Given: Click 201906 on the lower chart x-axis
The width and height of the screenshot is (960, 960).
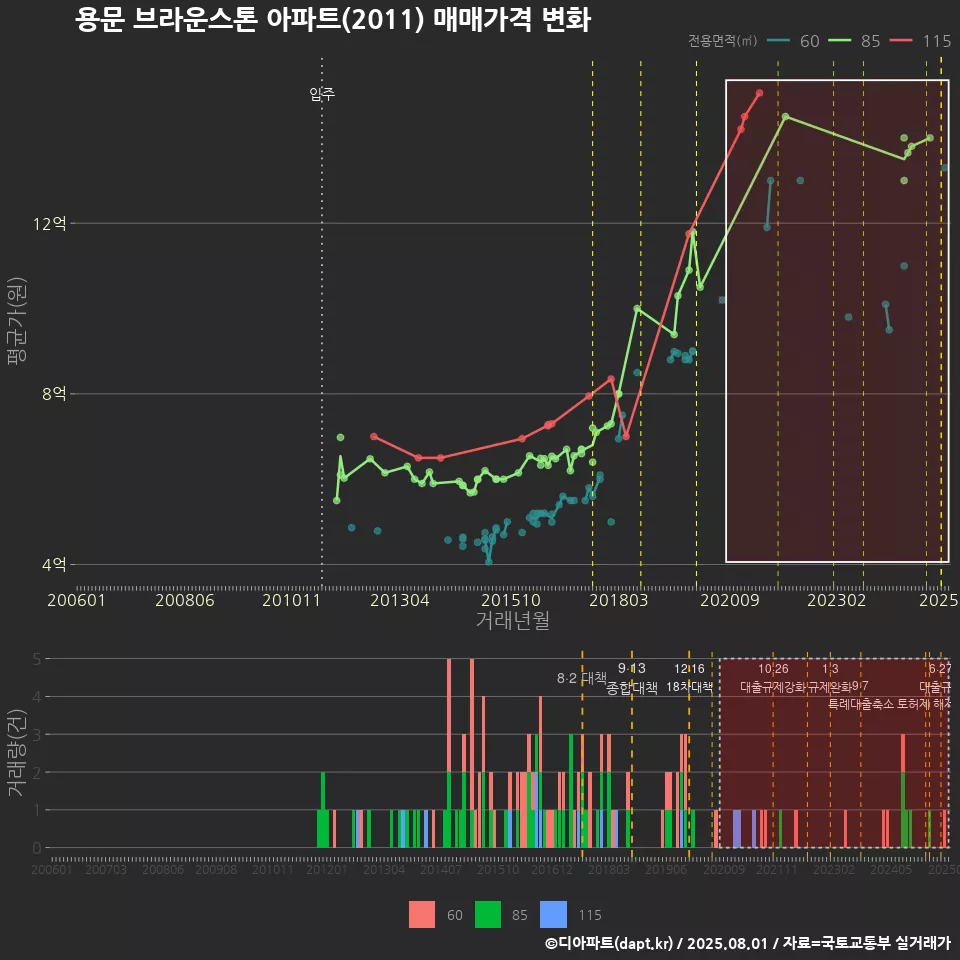Looking at the screenshot, I should coord(666,869).
